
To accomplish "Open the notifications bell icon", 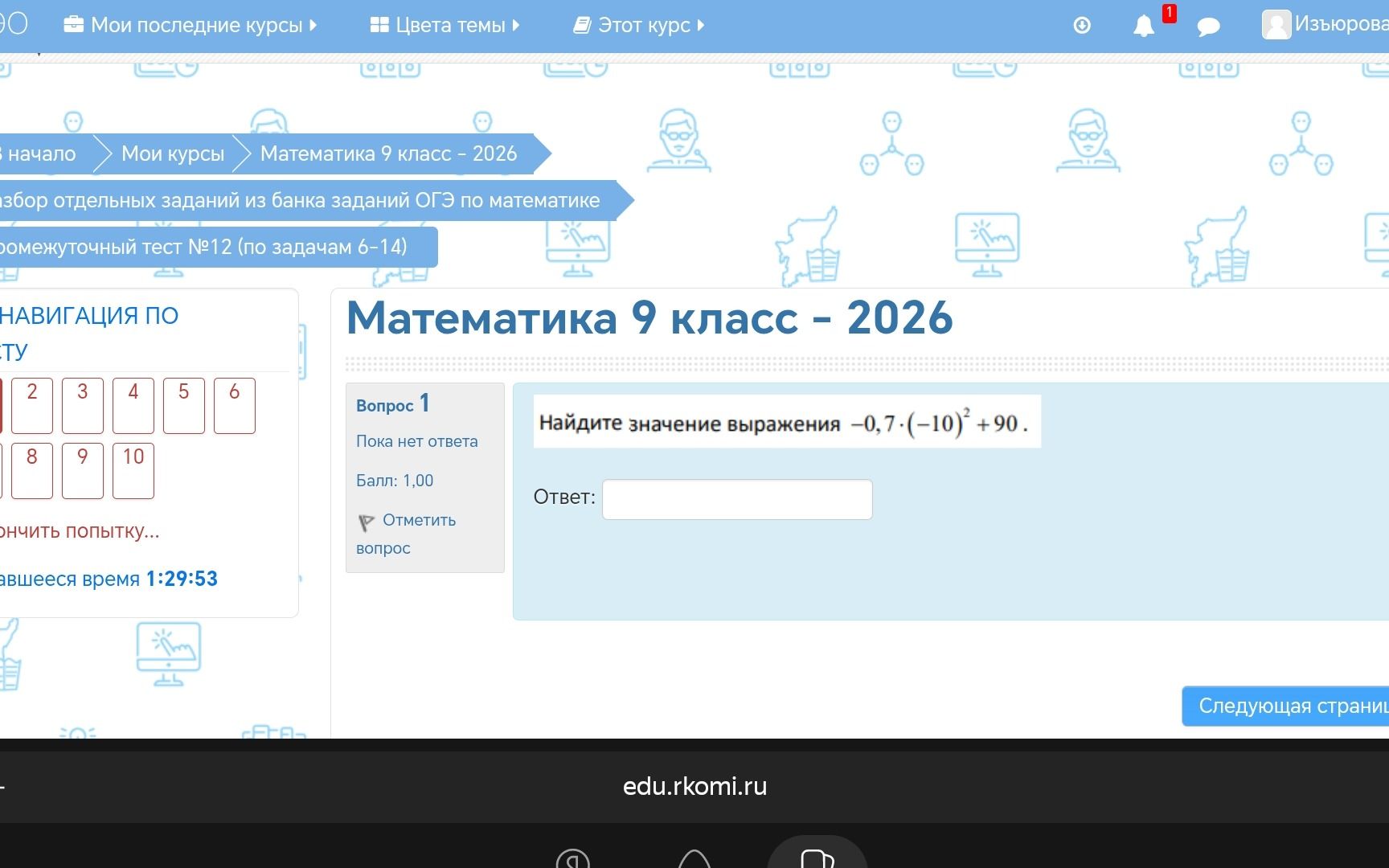I will pyautogui.click(x=1143, y=26).
